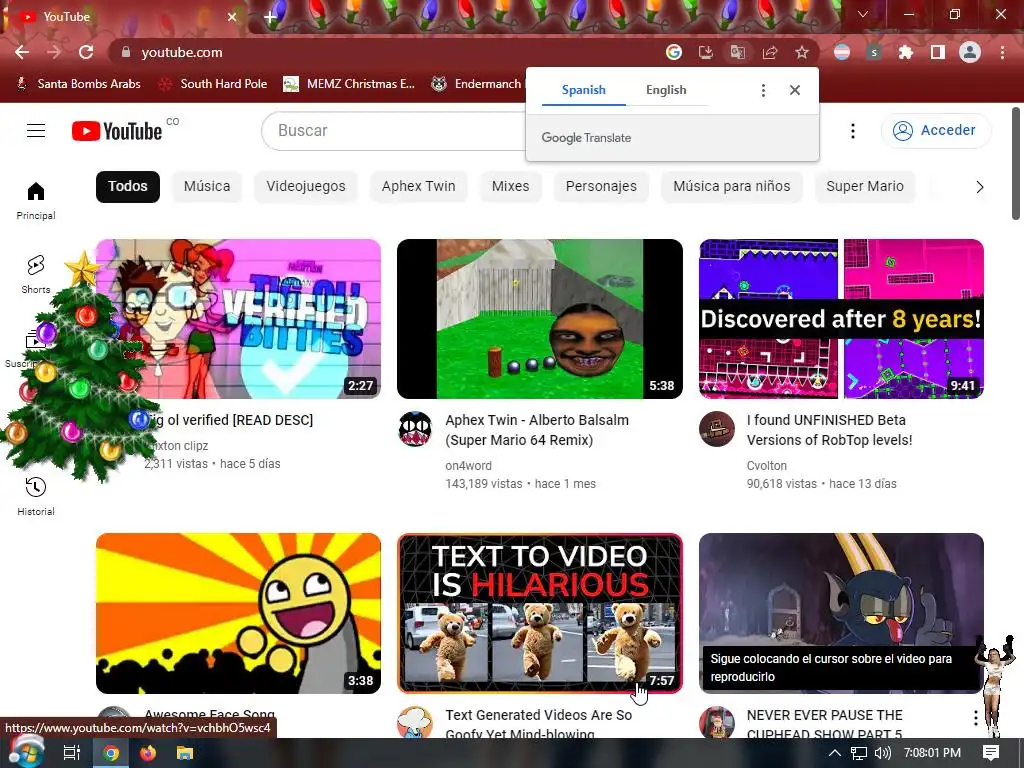Open Historial in sidebar
Screen dimensions: 1024x768
pos(36,496)
